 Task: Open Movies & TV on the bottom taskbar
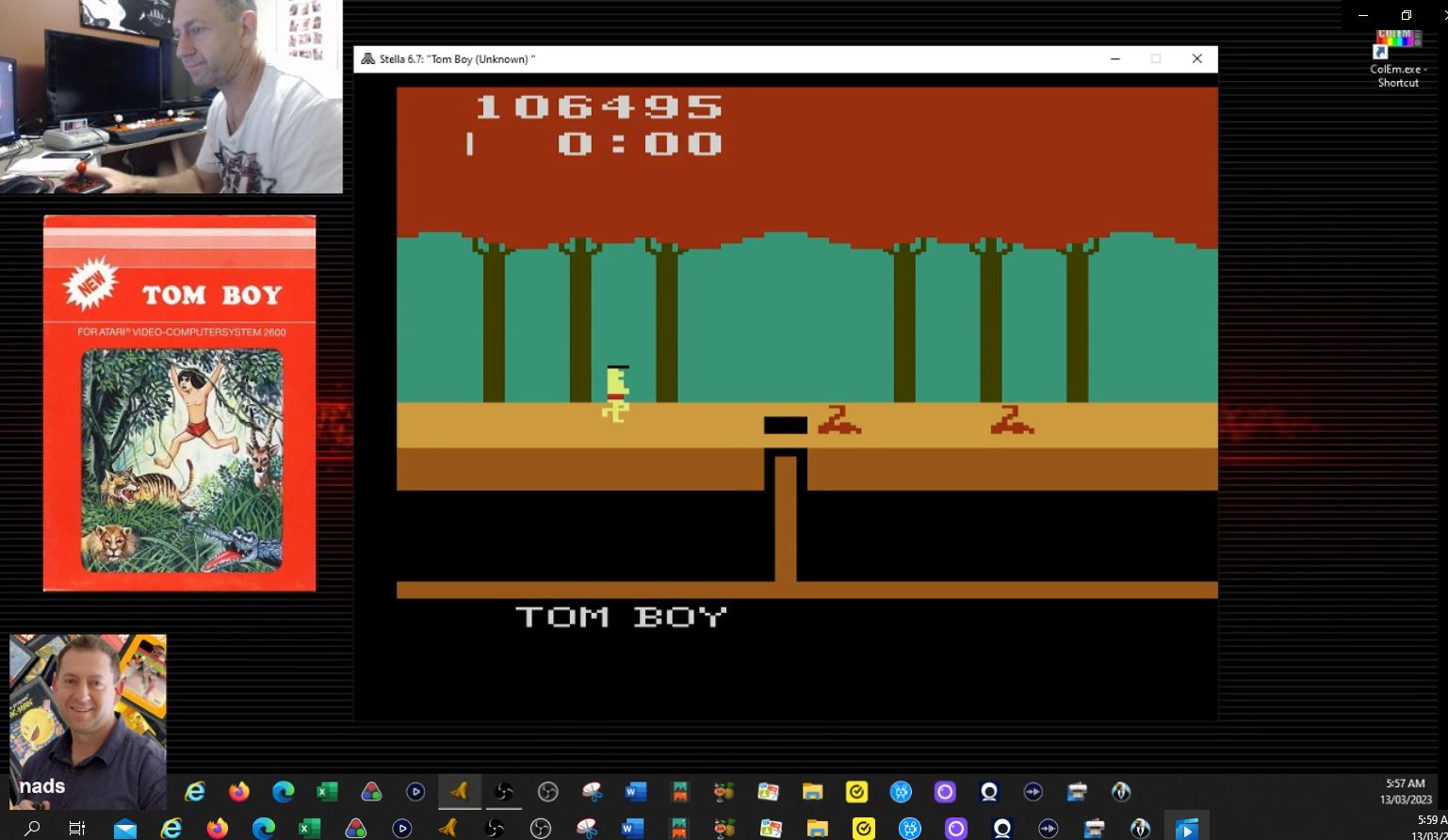click(x=1186, y=829)
